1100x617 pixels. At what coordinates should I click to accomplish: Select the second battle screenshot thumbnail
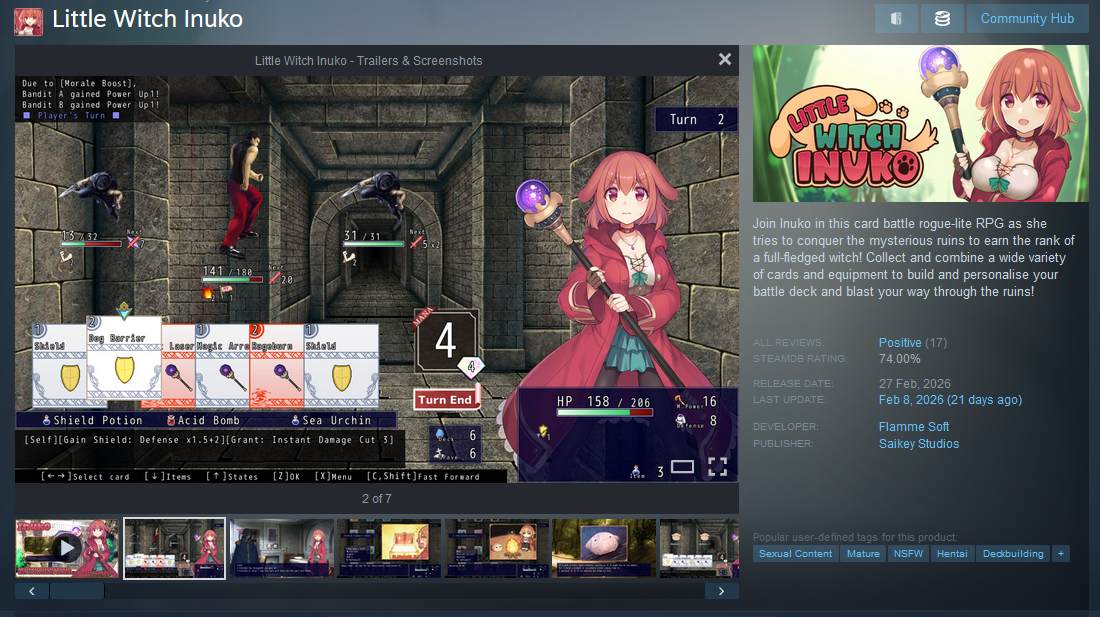click(175, 548)
